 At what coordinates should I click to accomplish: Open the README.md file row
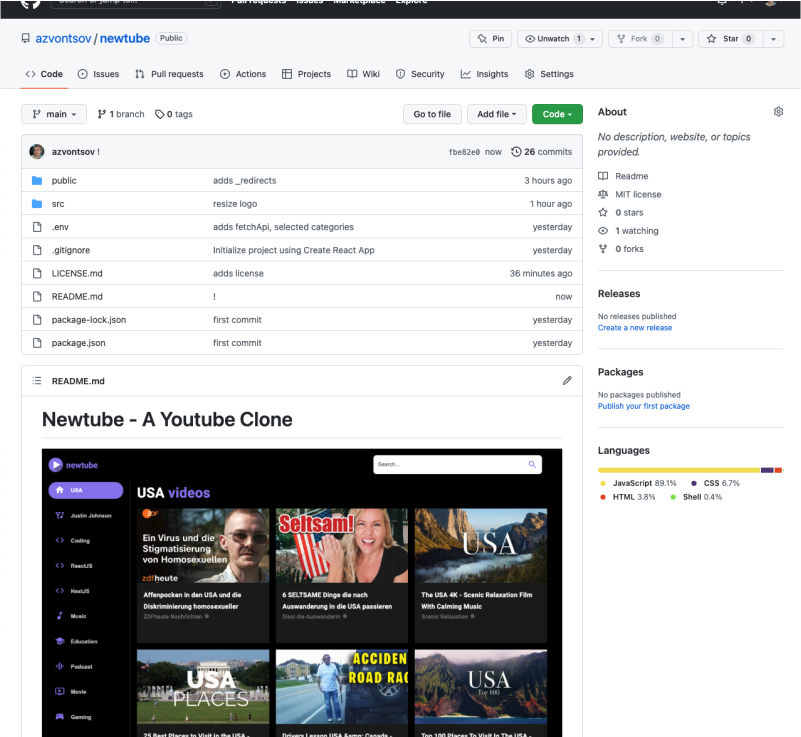(301, 297)
